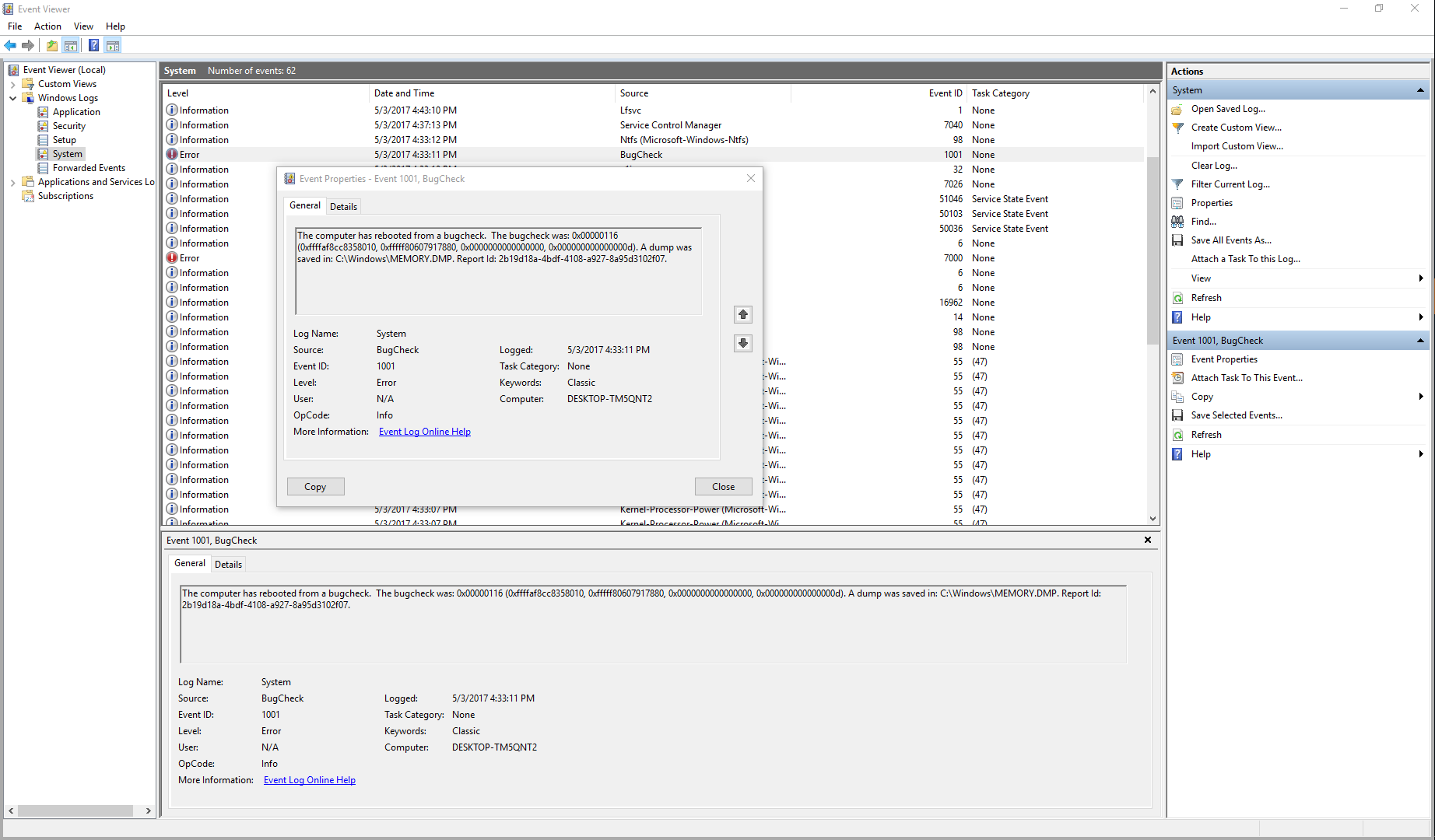Show next event with the down arrow button

743,343
